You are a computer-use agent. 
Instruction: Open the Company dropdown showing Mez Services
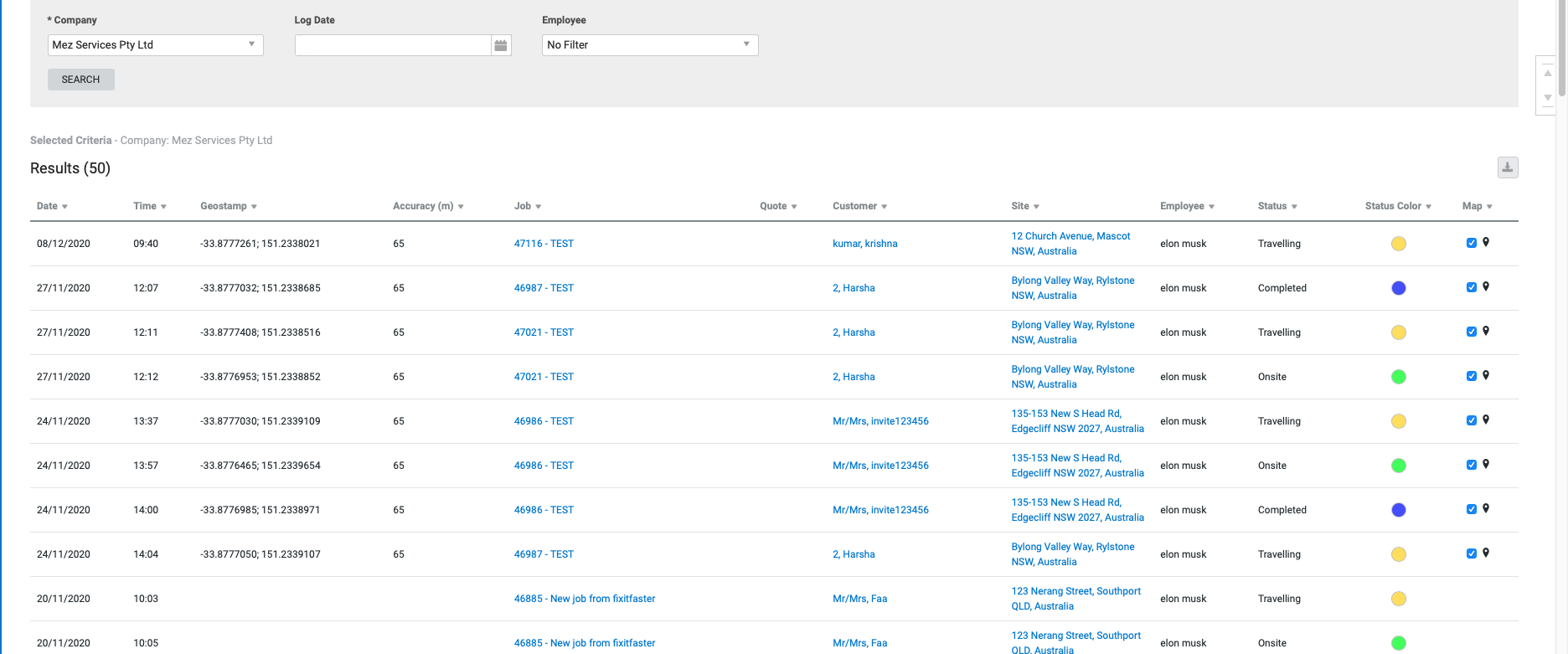tap(156, 45)
